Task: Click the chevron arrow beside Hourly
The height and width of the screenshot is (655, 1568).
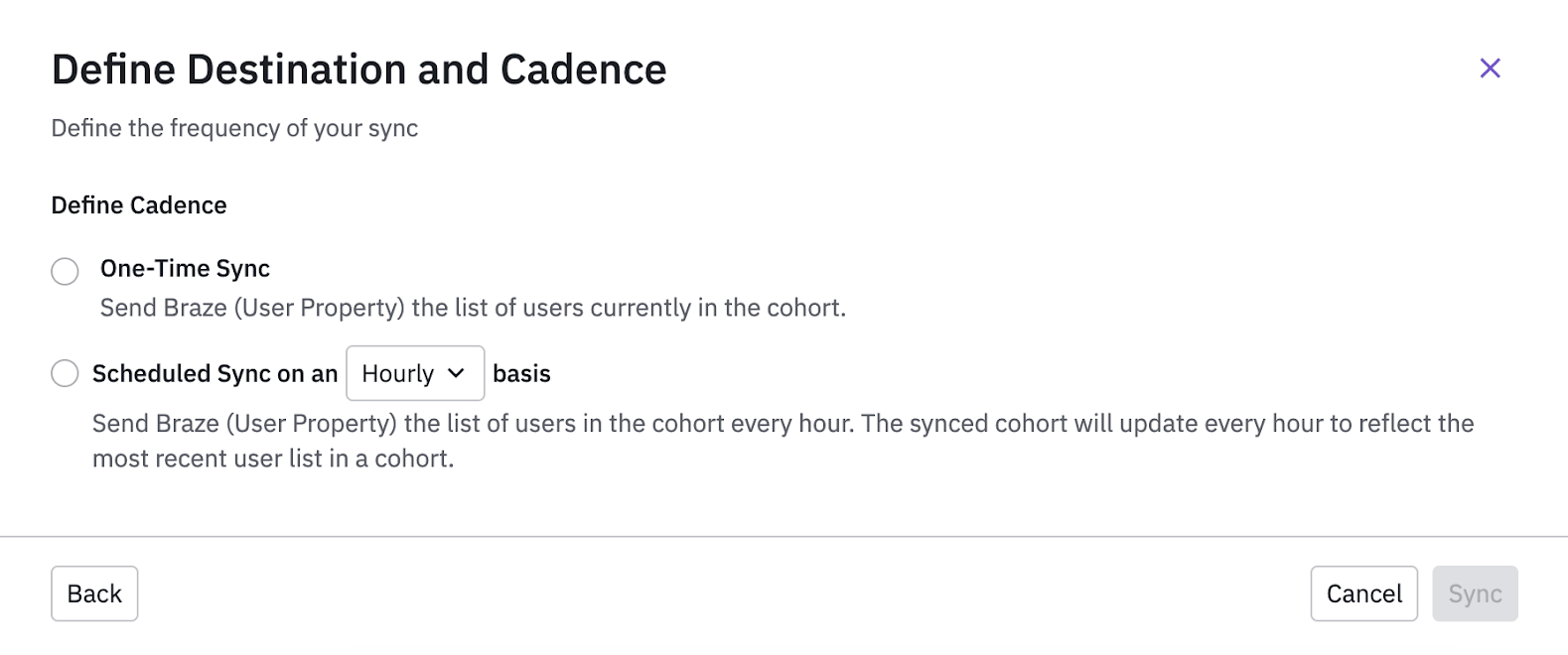Action: pyautogui.click(x=456, y=373)
